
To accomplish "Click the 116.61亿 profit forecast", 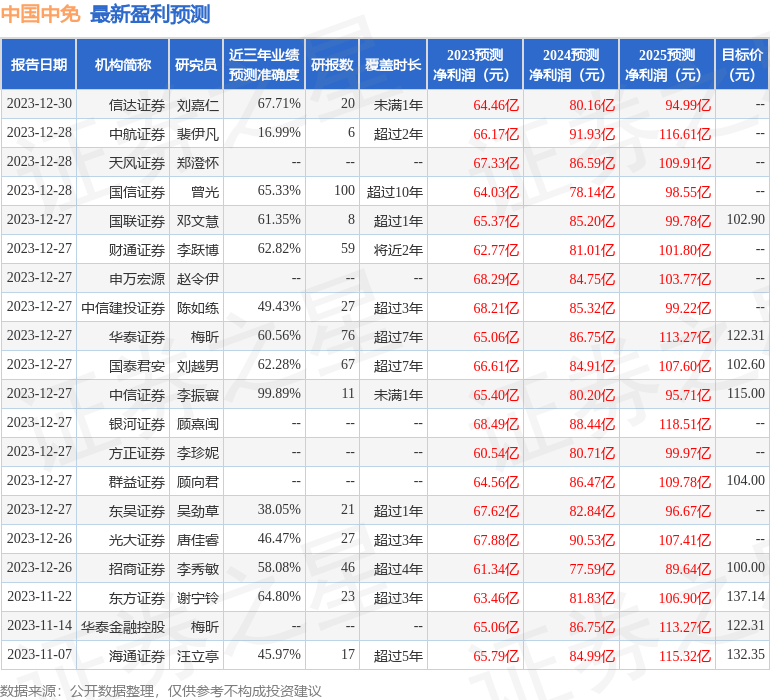I will [685, 134].
